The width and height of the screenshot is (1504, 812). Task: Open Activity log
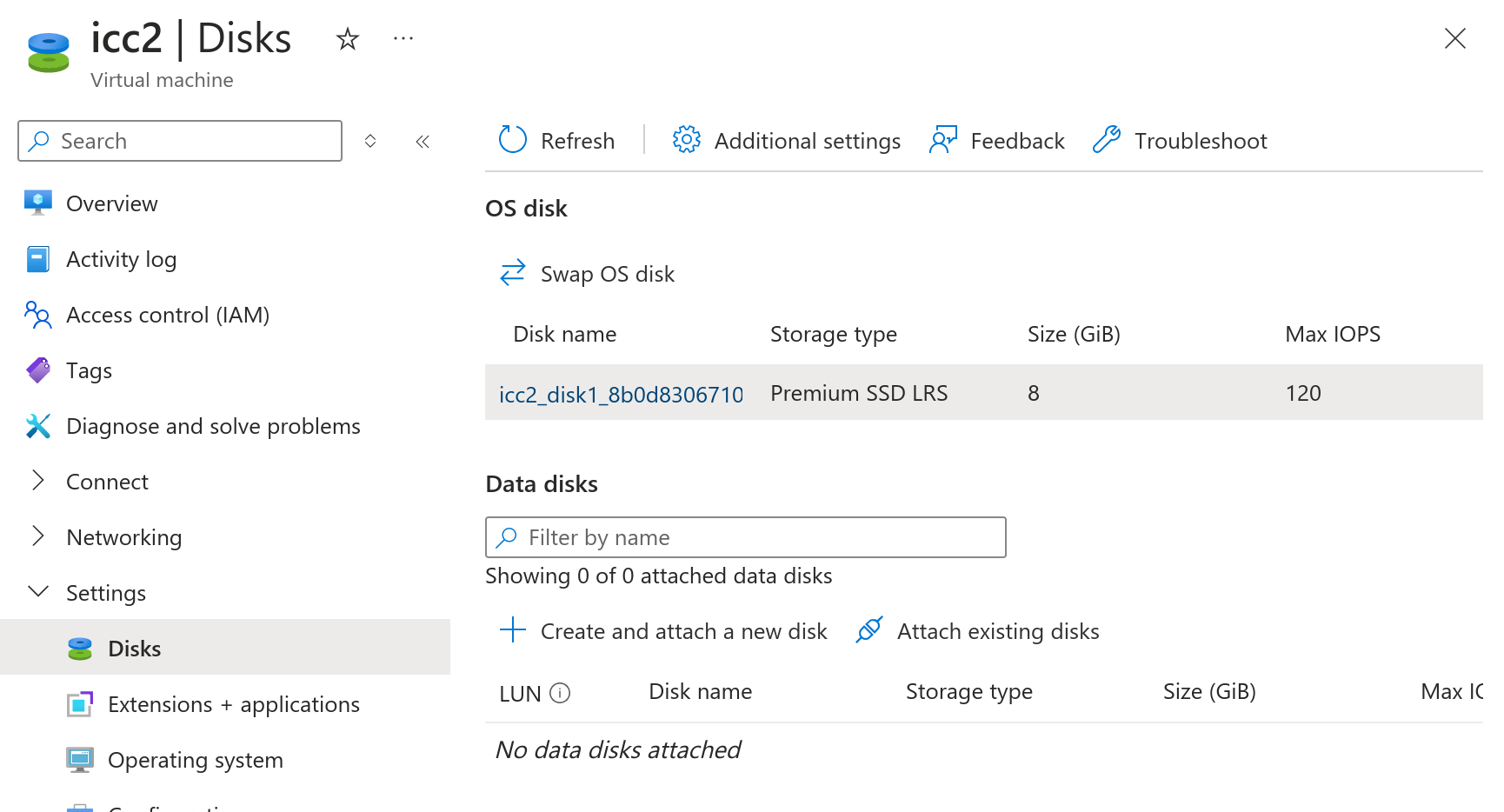[121, 259]
